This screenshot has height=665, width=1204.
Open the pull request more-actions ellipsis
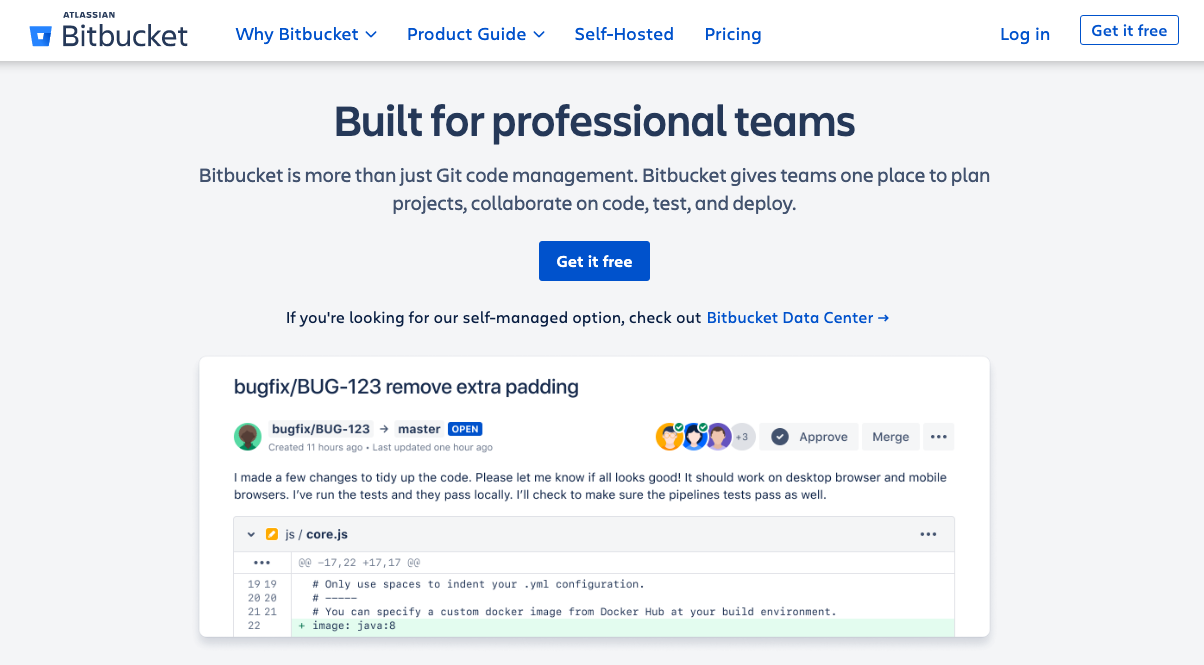pos(938,437)
